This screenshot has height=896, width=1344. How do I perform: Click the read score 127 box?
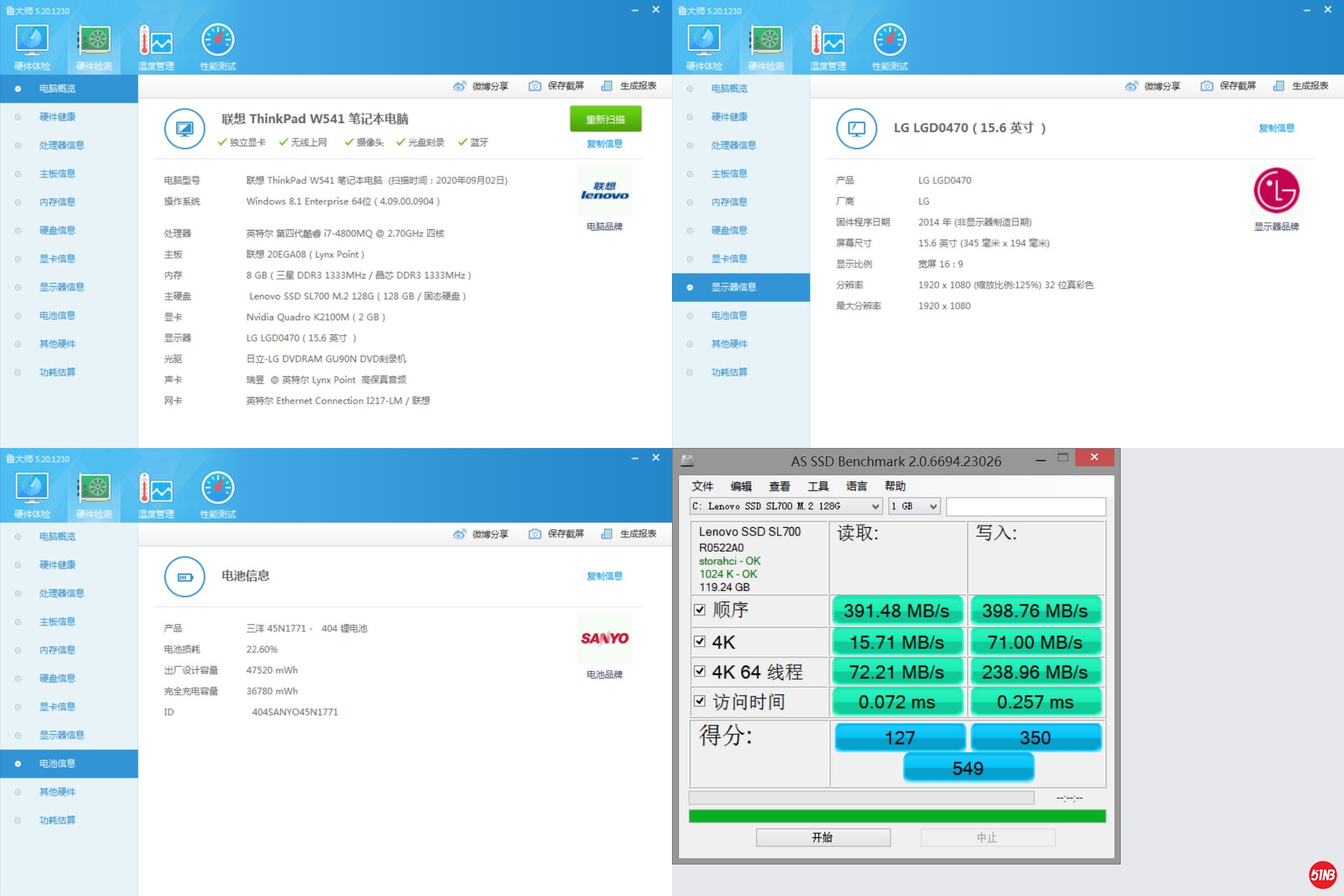coord(900,737)
